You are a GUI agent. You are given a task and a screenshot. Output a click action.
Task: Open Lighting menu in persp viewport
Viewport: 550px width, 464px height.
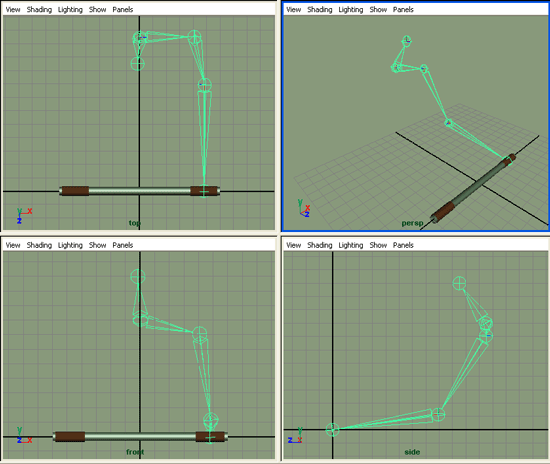coord(351,10)
